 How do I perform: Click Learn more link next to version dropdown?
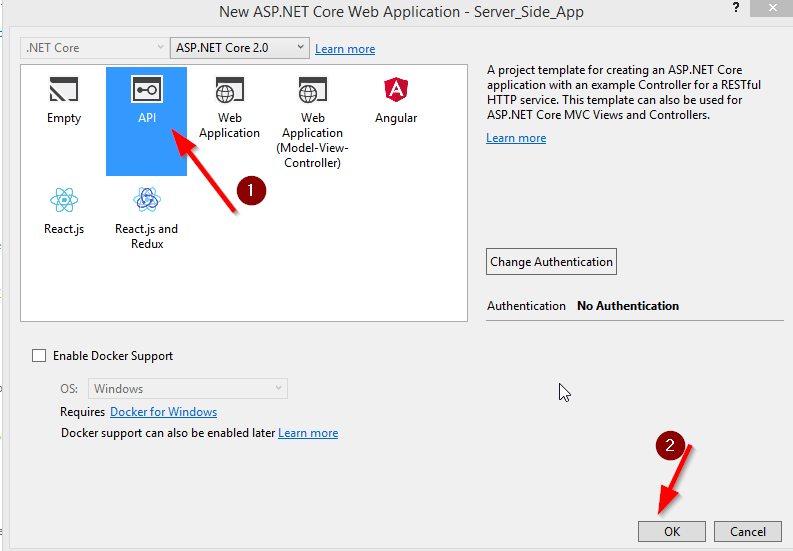click(x=345, y=49)
